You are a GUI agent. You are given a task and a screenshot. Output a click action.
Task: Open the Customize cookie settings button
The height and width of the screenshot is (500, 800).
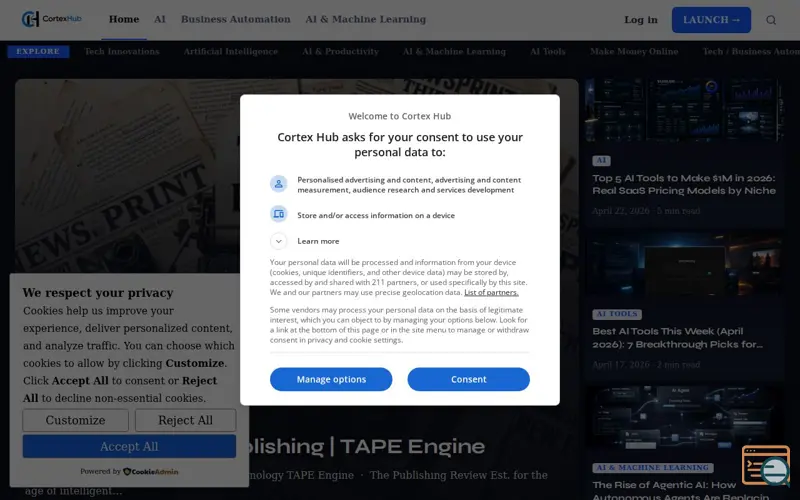click(x=76, y=420)
